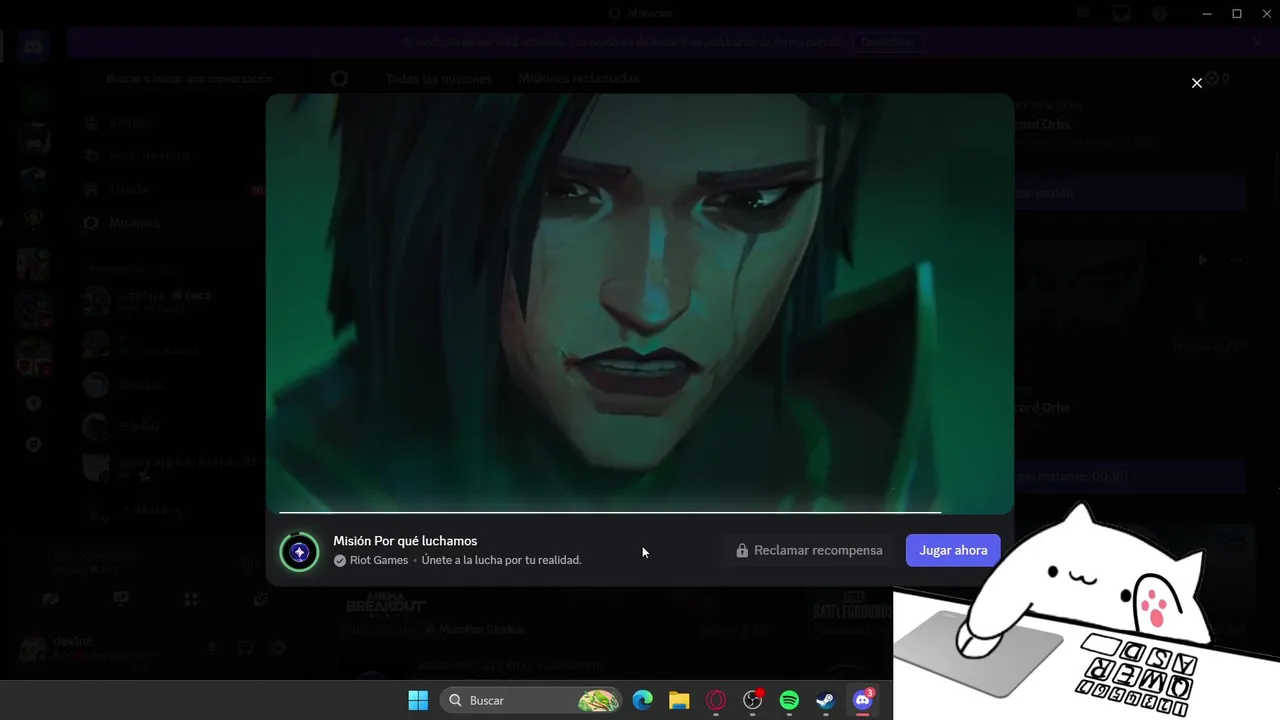Click the mission video player

coord(640,303)
